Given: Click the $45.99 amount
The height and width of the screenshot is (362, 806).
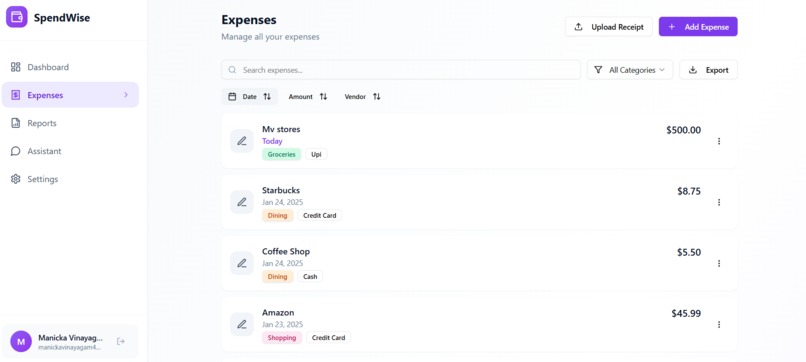Looking at the screenshot, I should [x=686, y=314].
